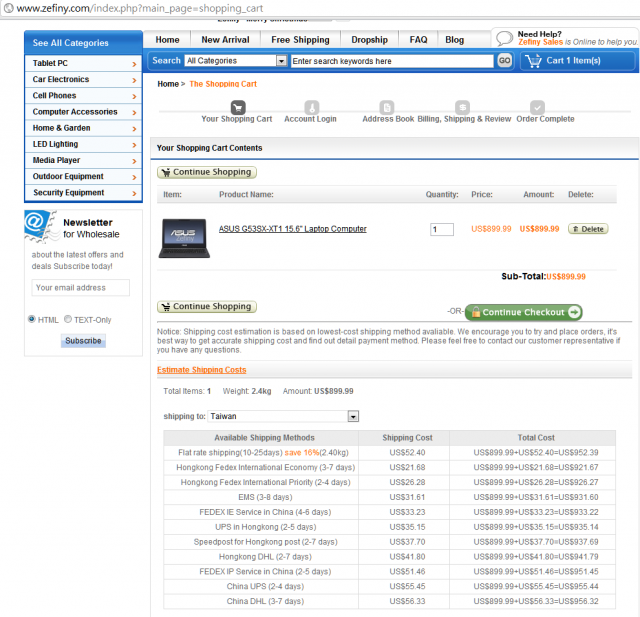This screenshot has height=617, width=640.
Task: Click the Order Complete checkmark icon
Action: [x=537, y=107]
